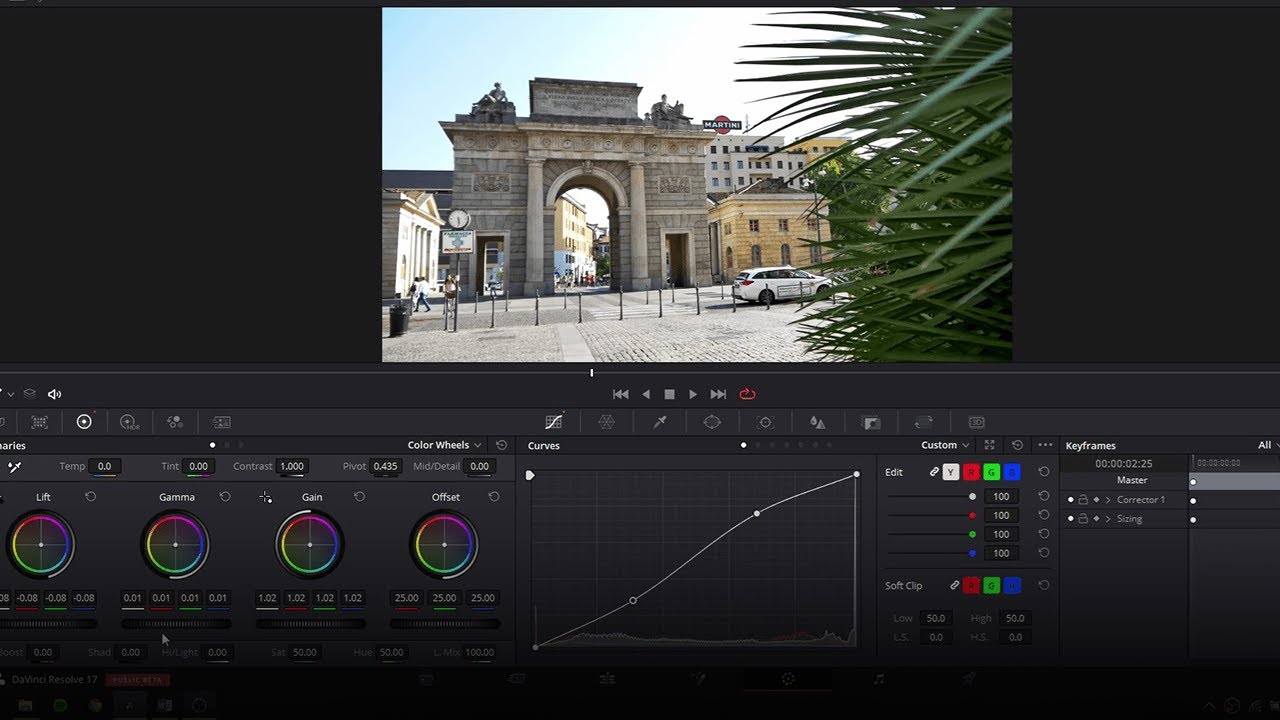Click the Gamma master wheel slider

click(x=176, y=624)
